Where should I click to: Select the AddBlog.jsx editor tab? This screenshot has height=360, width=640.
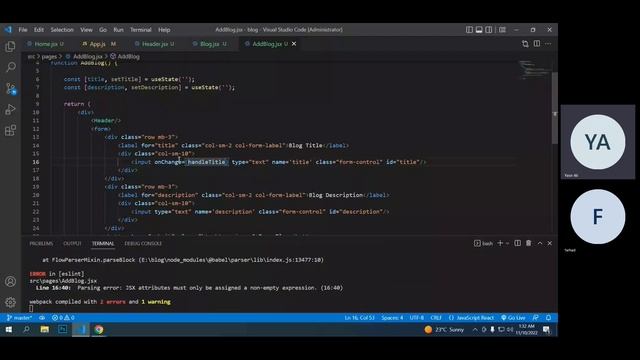[x=267, y=44]
